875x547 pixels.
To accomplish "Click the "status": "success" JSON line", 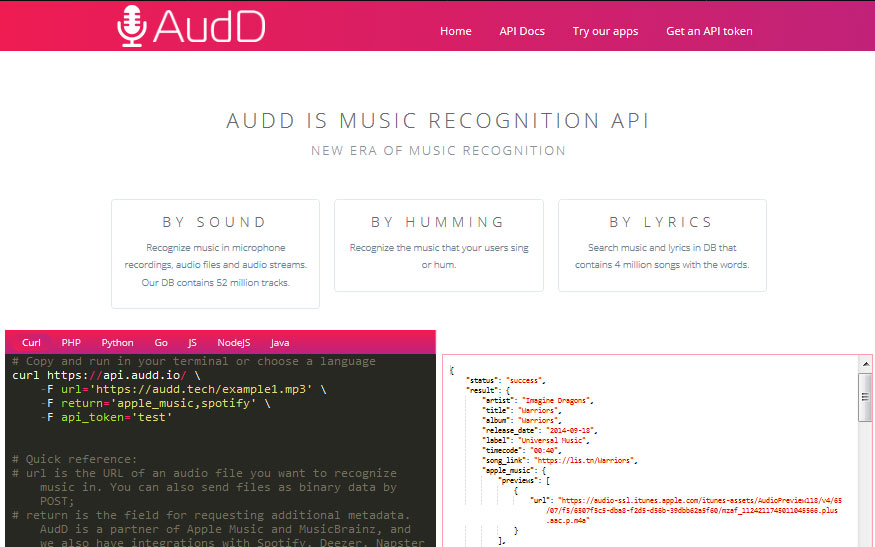I will (x=505, y=380).
